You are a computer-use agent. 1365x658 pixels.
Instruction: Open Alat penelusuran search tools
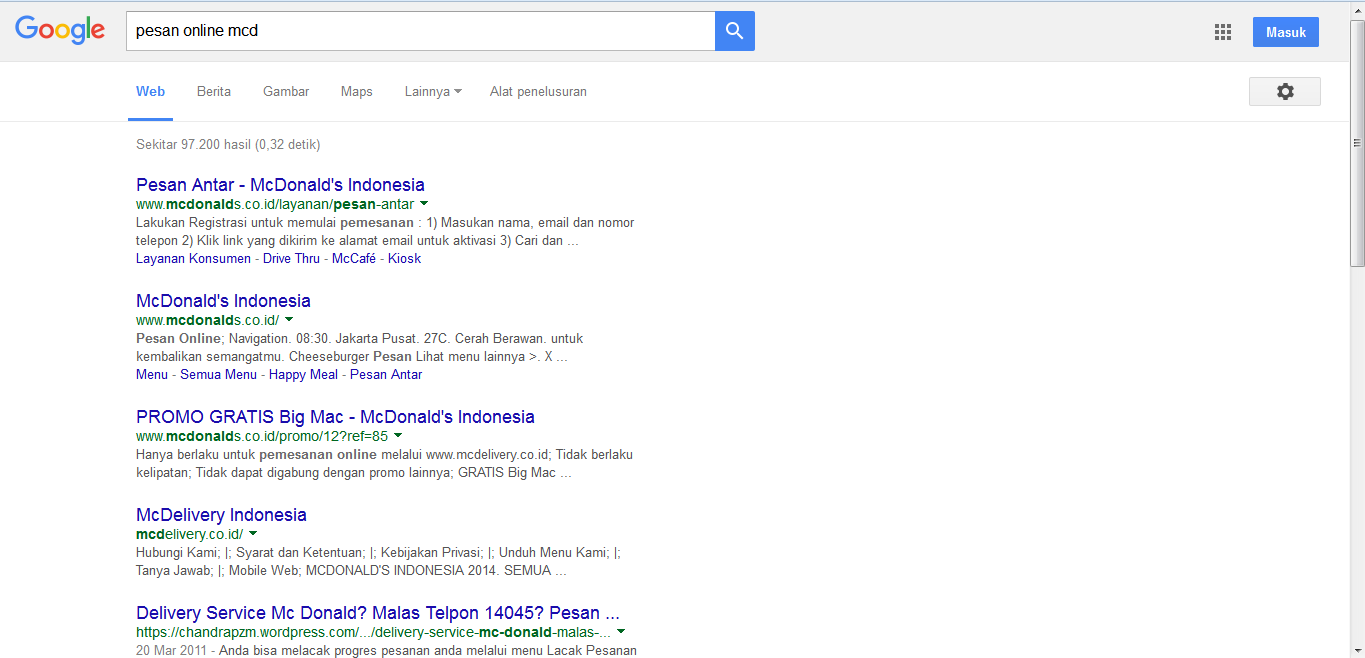pos(538,91)
